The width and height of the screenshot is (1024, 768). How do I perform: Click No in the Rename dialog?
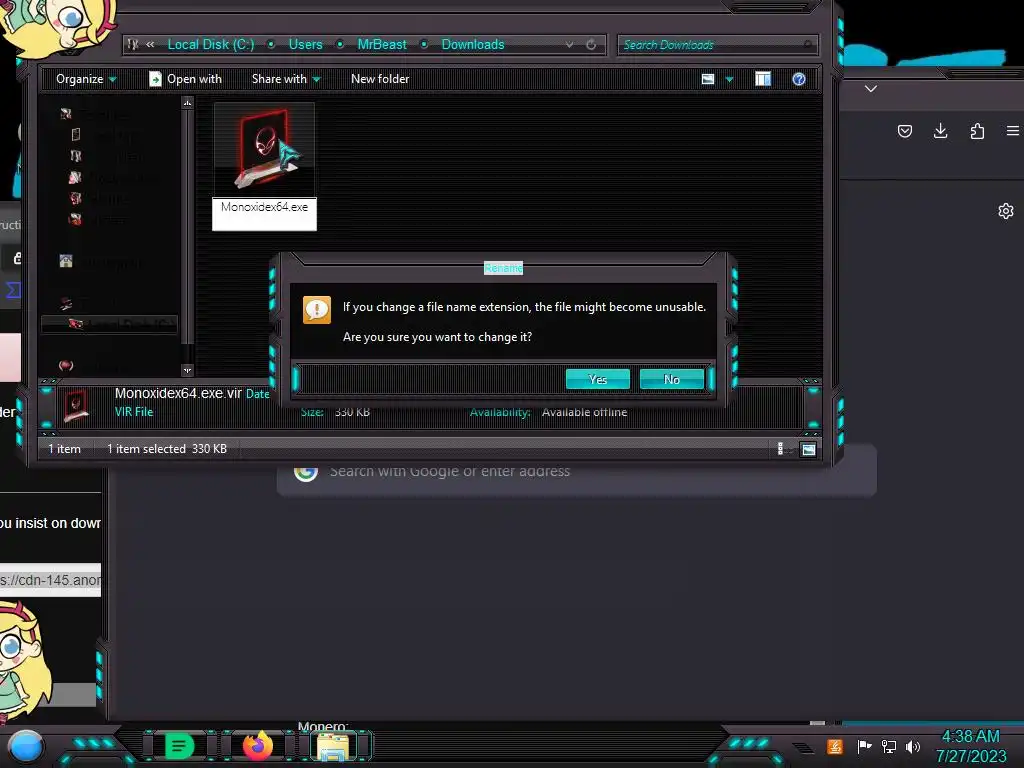click(x=672, y=379)
